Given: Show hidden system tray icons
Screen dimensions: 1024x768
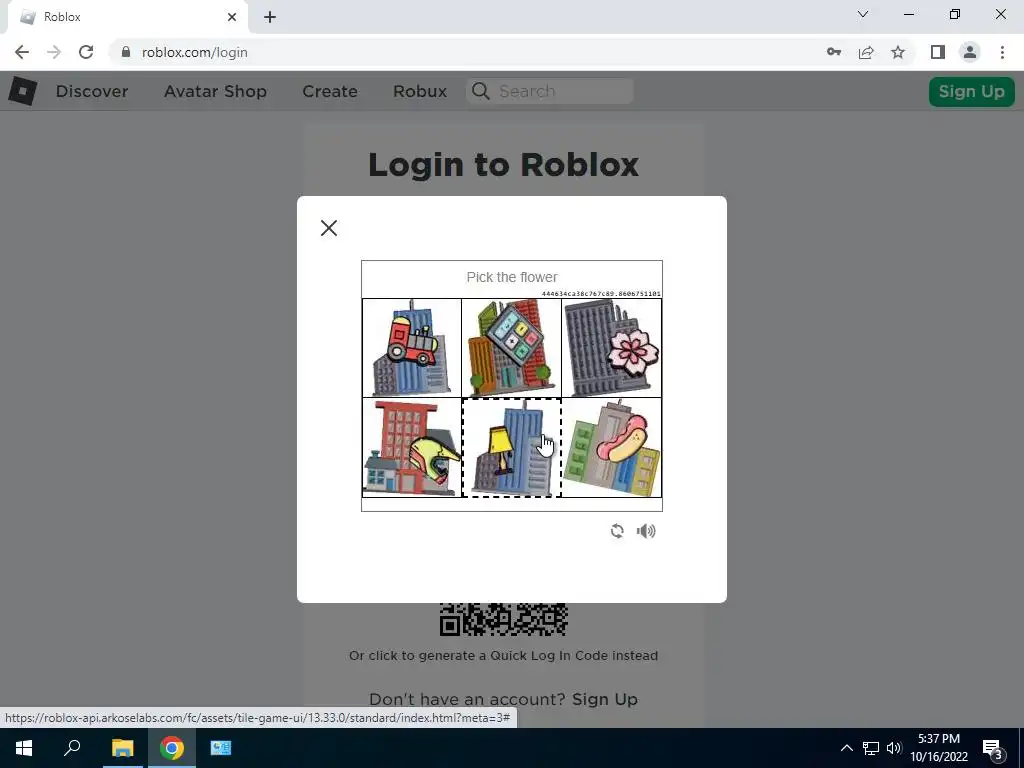Looking at the screenshot, I should (846, 748).
